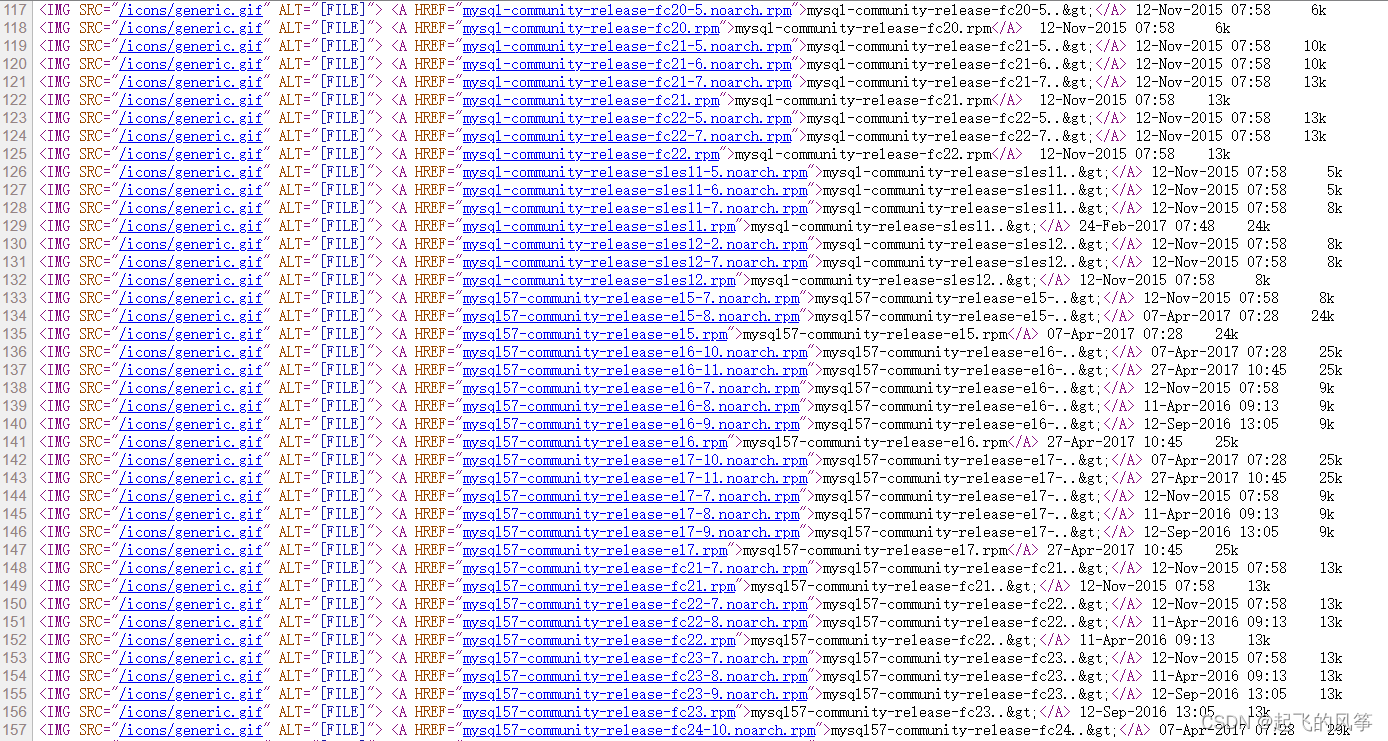Open href link mysql-community-release-fc20.rpm
Image resolution: width=1388 pixels, height=741 pixels.
(591, 28)
